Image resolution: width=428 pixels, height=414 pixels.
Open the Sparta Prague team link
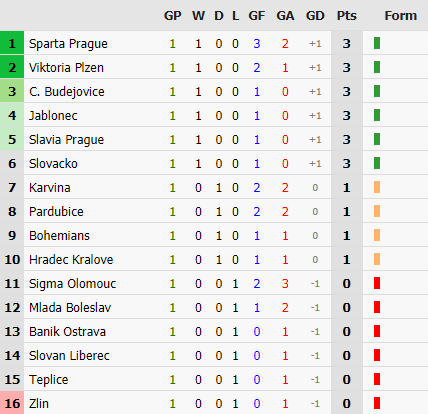68,44
